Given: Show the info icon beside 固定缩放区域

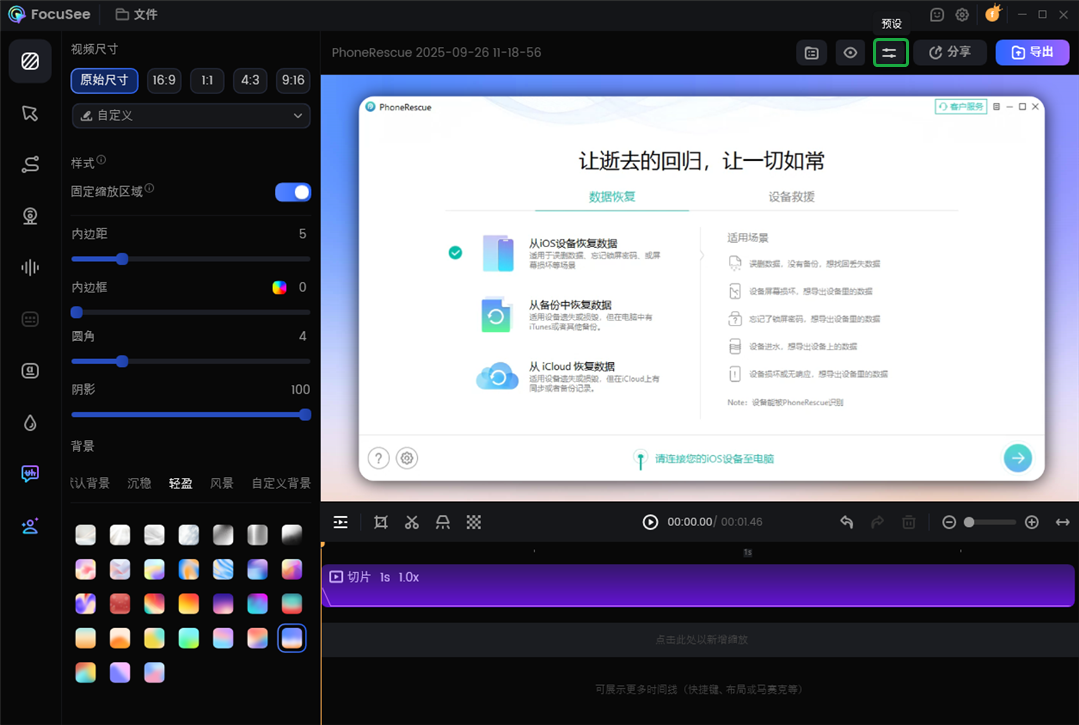Looking at the screenshot, I should (x=149, y=188).
